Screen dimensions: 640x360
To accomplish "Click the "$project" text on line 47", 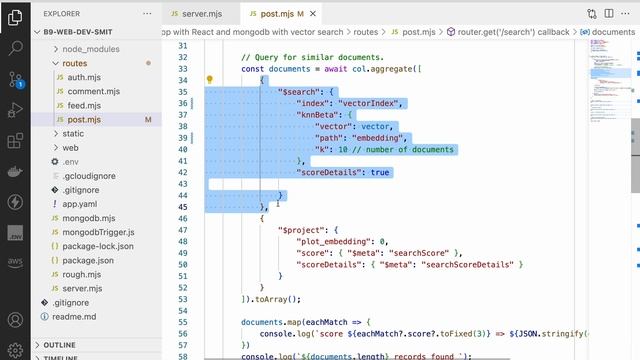I will tap(303, 230).
